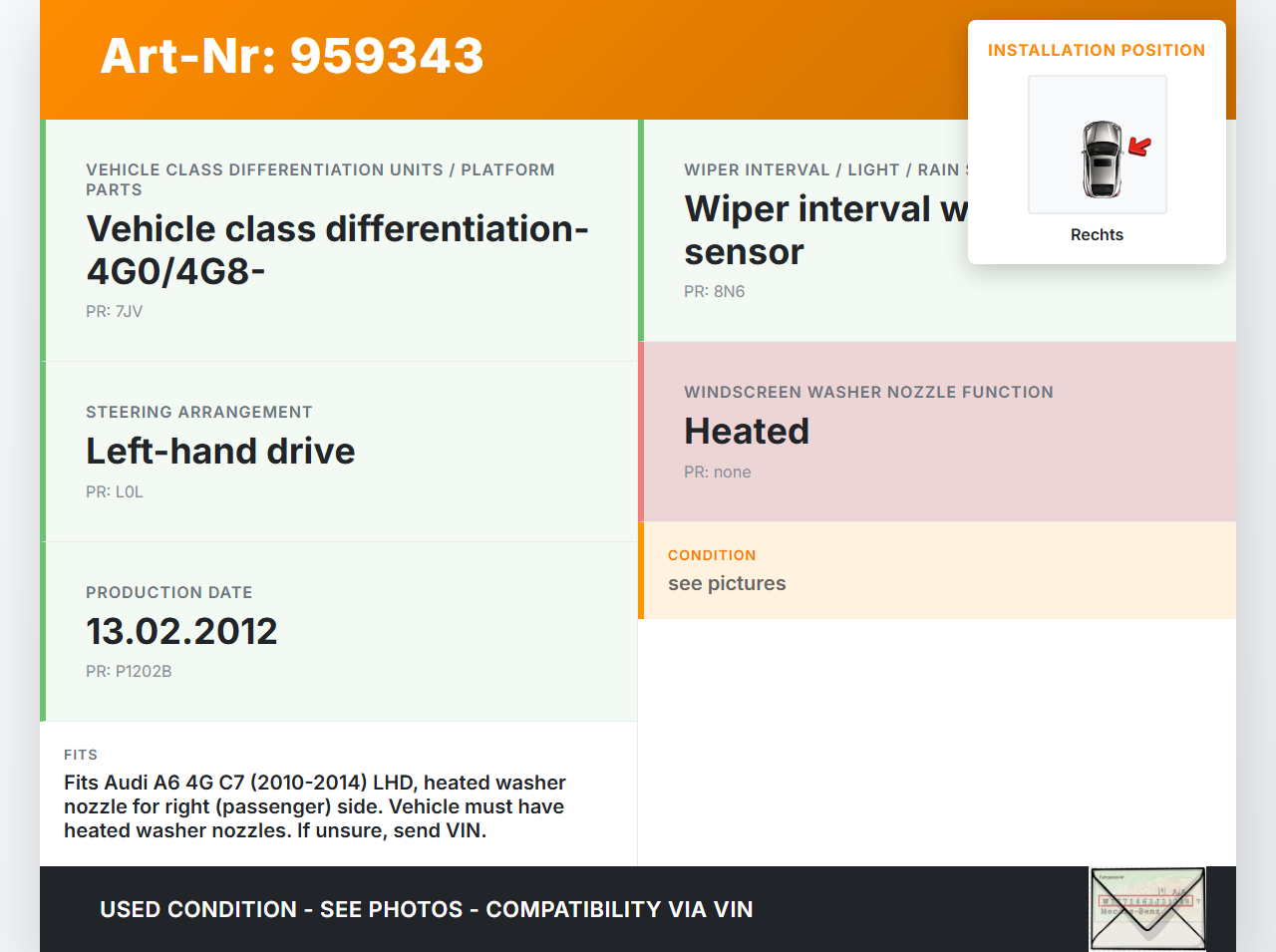Click the Rechts label under car image

tap(1097, 234)
